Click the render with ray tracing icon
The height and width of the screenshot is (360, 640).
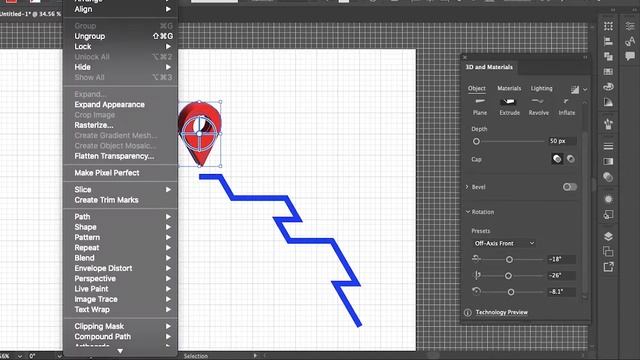coord(575,89)
